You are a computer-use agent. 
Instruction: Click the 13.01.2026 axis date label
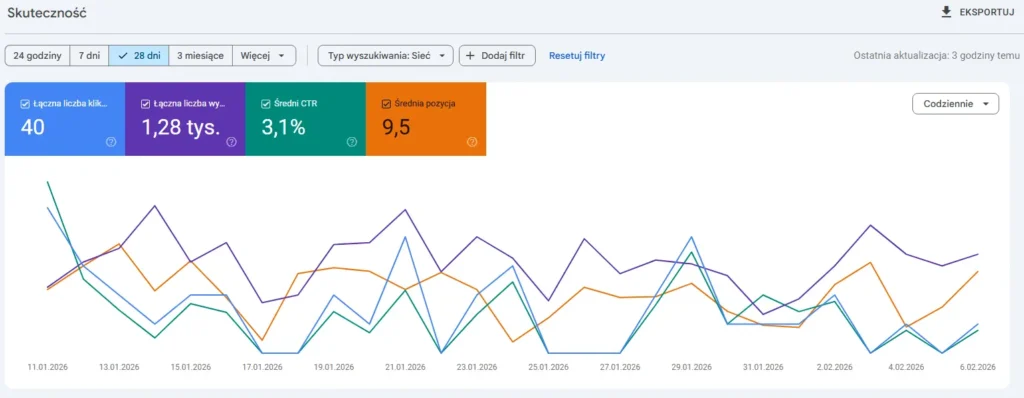point(119,367)
